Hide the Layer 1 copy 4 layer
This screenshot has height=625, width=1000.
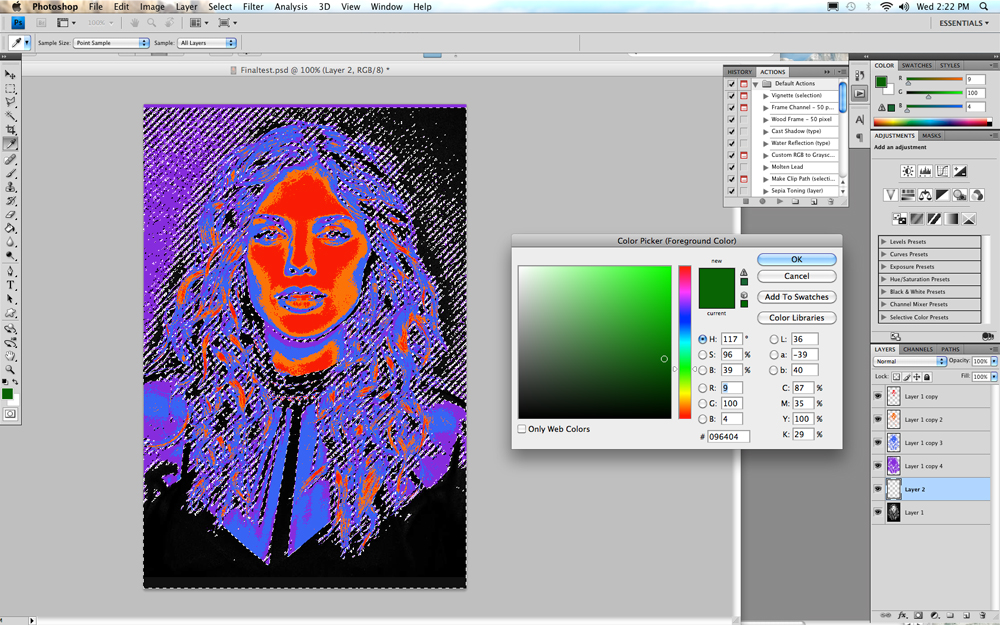point(878,466)
